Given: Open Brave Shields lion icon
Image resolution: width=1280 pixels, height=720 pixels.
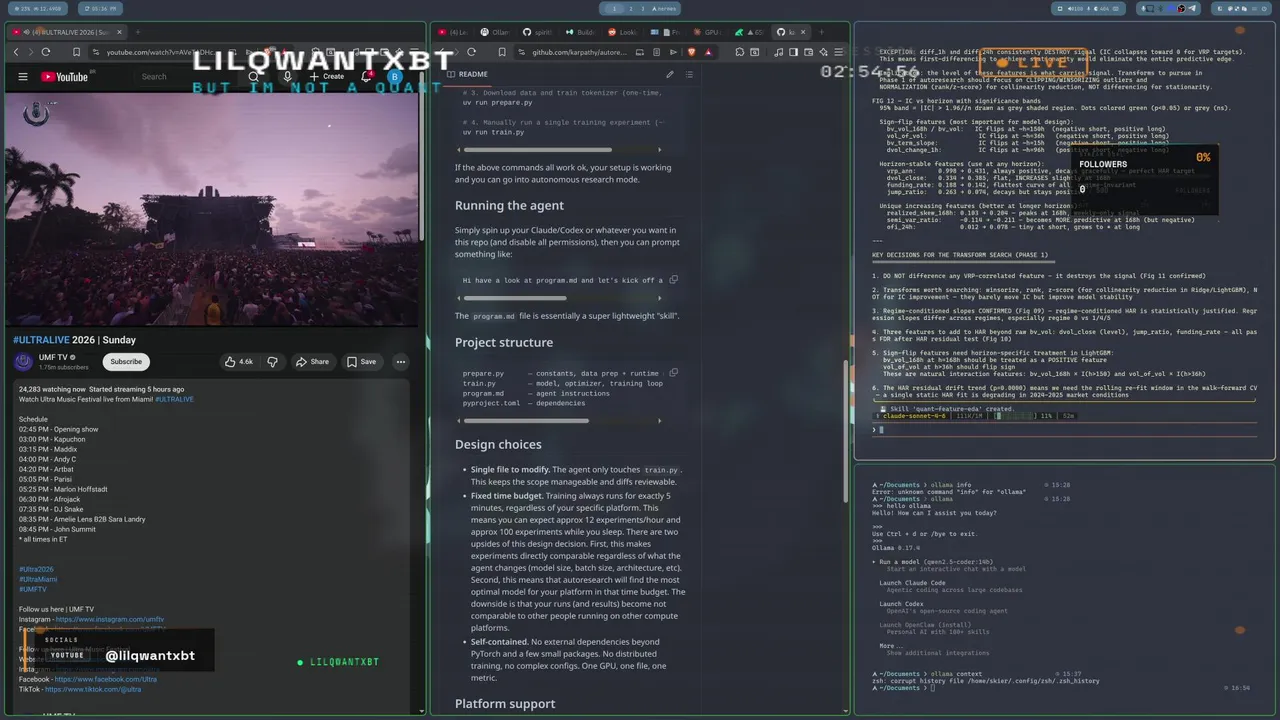Looking at the screenshot, I should [x=691, y=52].
